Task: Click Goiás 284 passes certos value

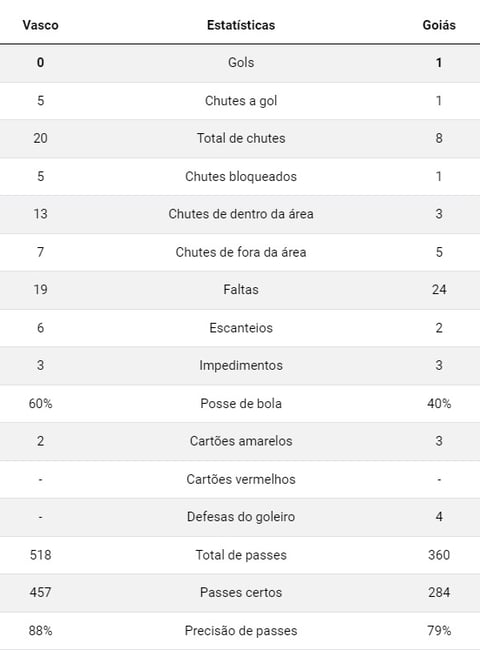Action: coord(439,592)
